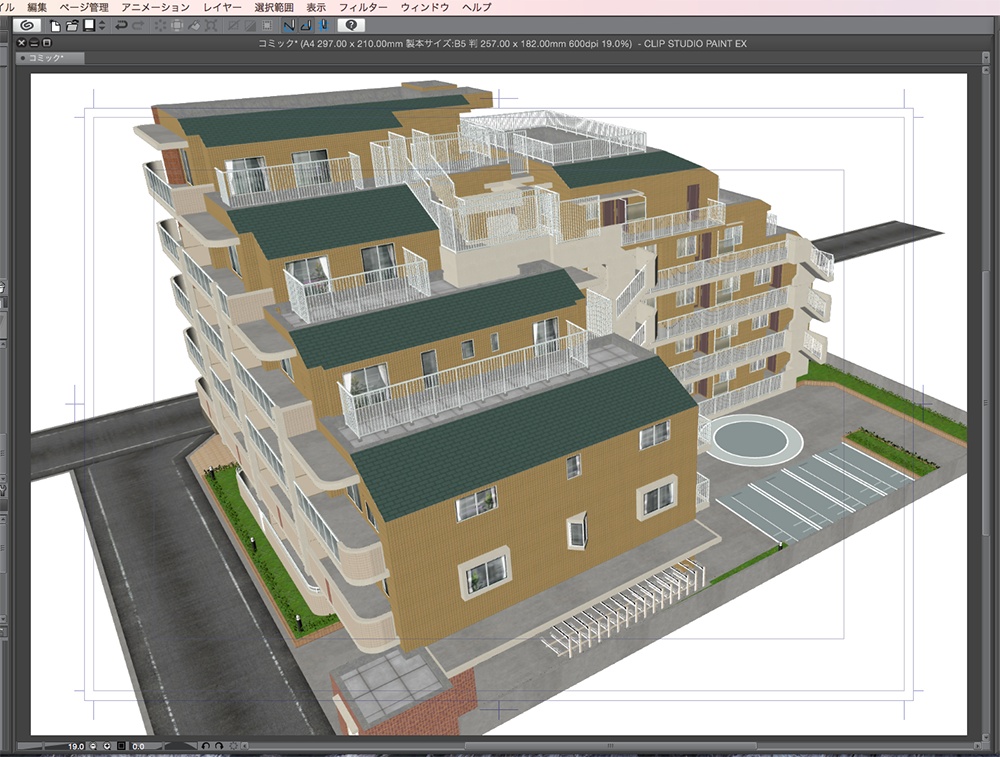1000x757 pixels.
Task: Click the Help question mark button in toolbar
Action: (351, 26)
